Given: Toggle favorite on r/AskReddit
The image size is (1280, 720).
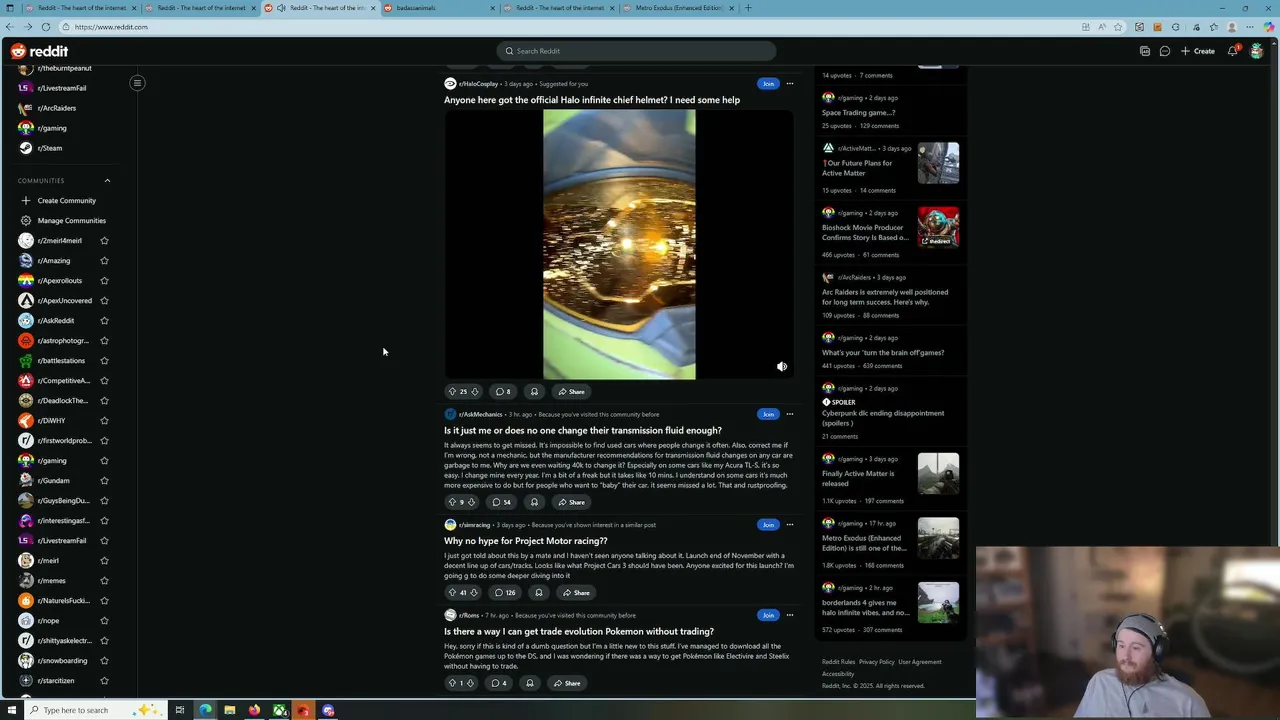Looking at the screenshot, I should pos(104,321).
